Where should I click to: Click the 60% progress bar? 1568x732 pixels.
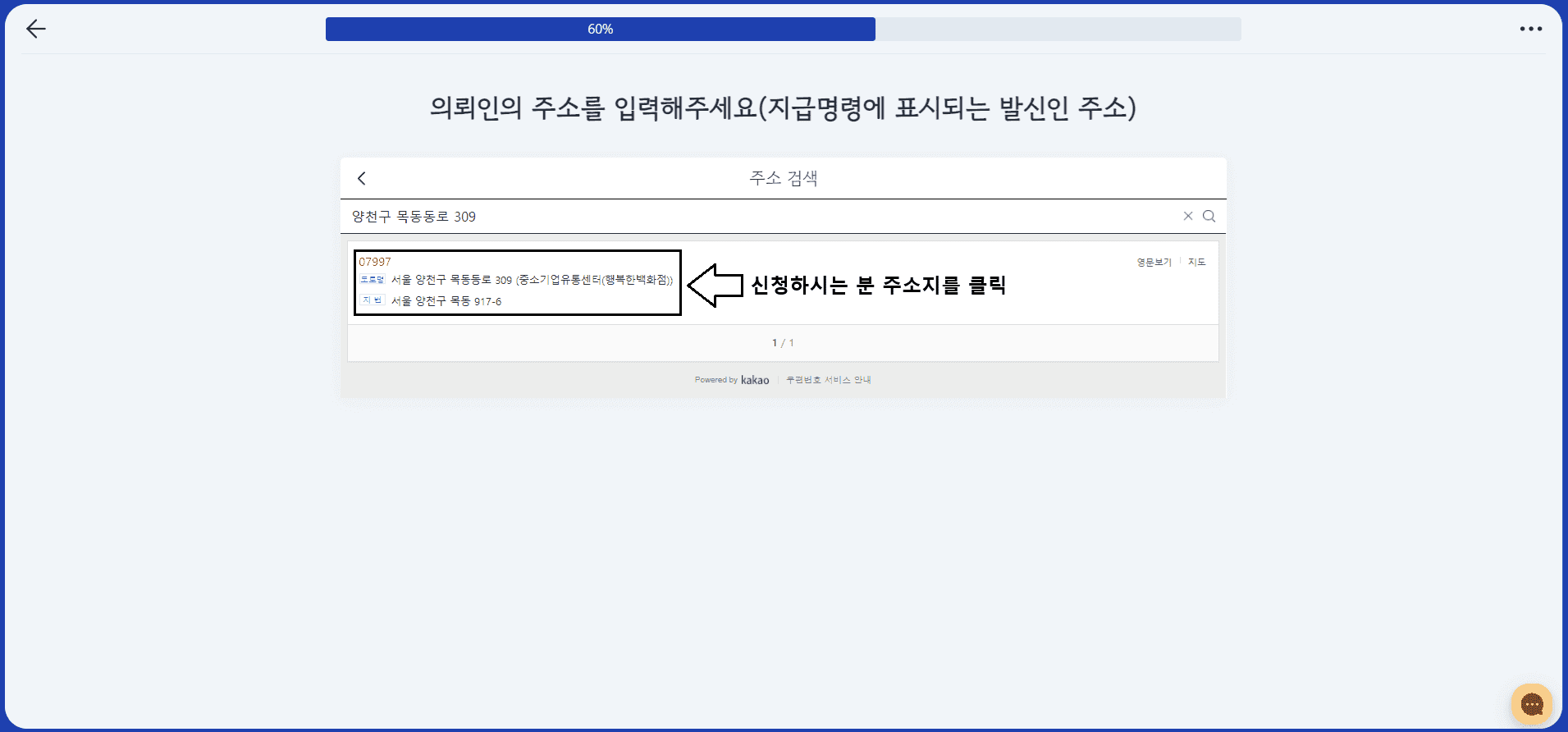pyautogui.click(x=783, y=30)
